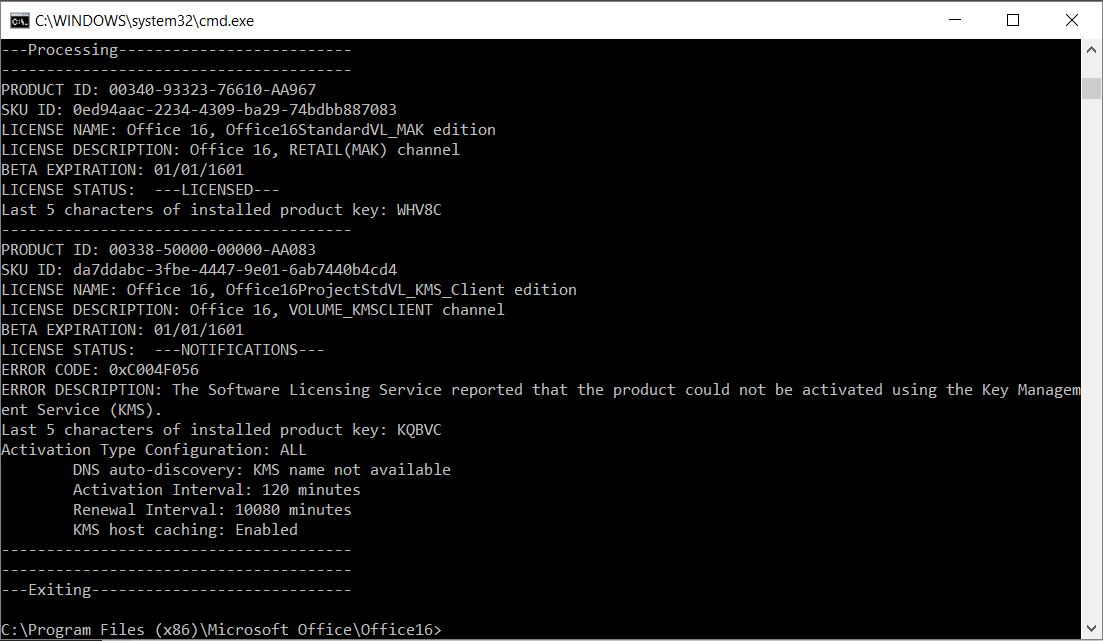Click the scrollbar up arrow

(x=1092, y=50)
